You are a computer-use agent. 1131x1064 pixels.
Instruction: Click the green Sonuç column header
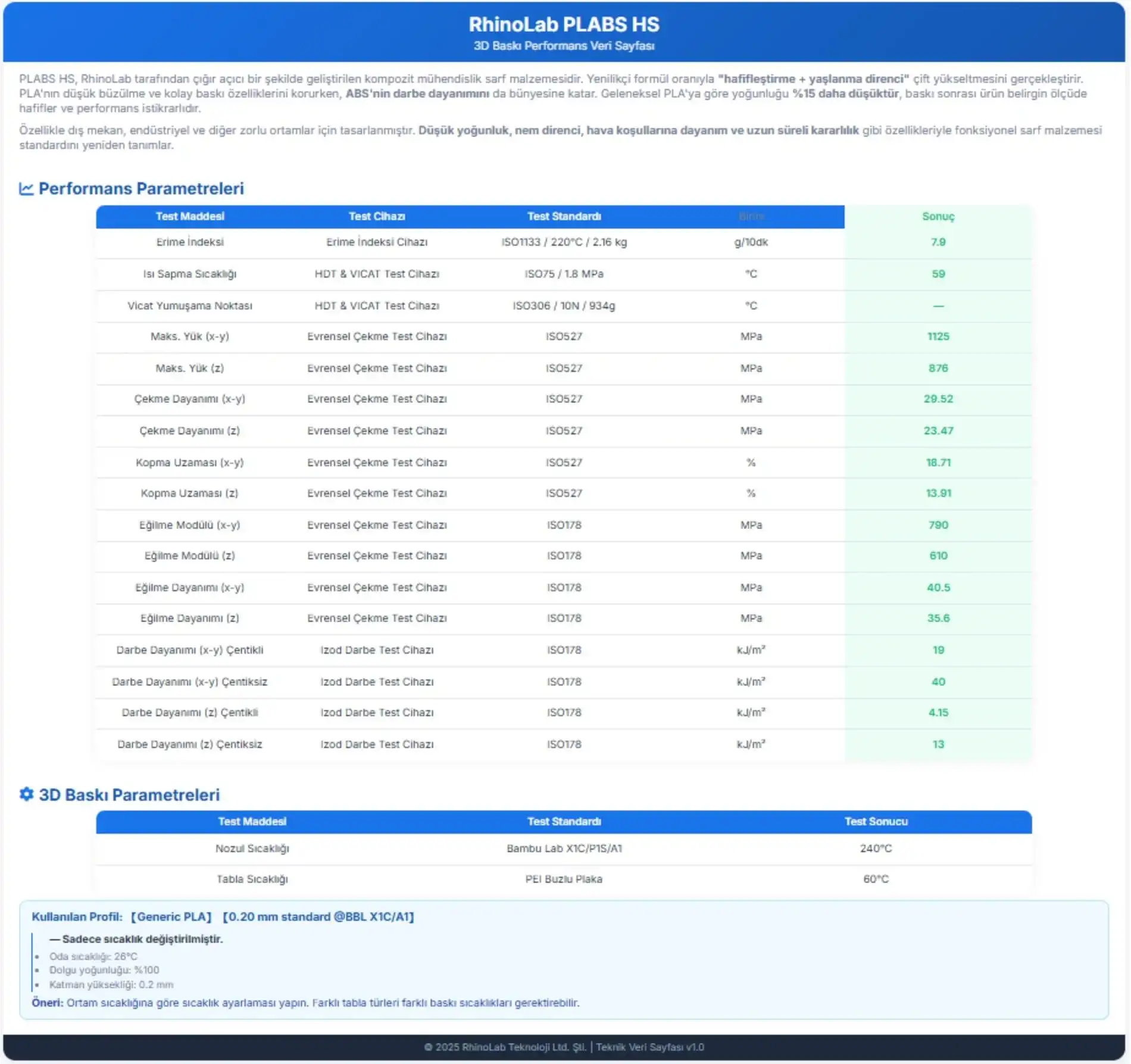[x=938, y=217]
